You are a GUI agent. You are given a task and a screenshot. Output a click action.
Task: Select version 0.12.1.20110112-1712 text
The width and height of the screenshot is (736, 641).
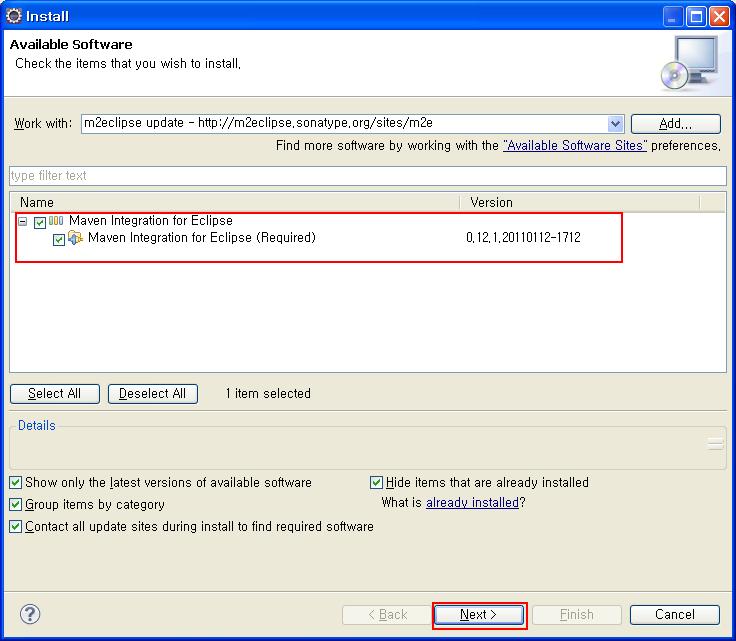pos(523,237)
